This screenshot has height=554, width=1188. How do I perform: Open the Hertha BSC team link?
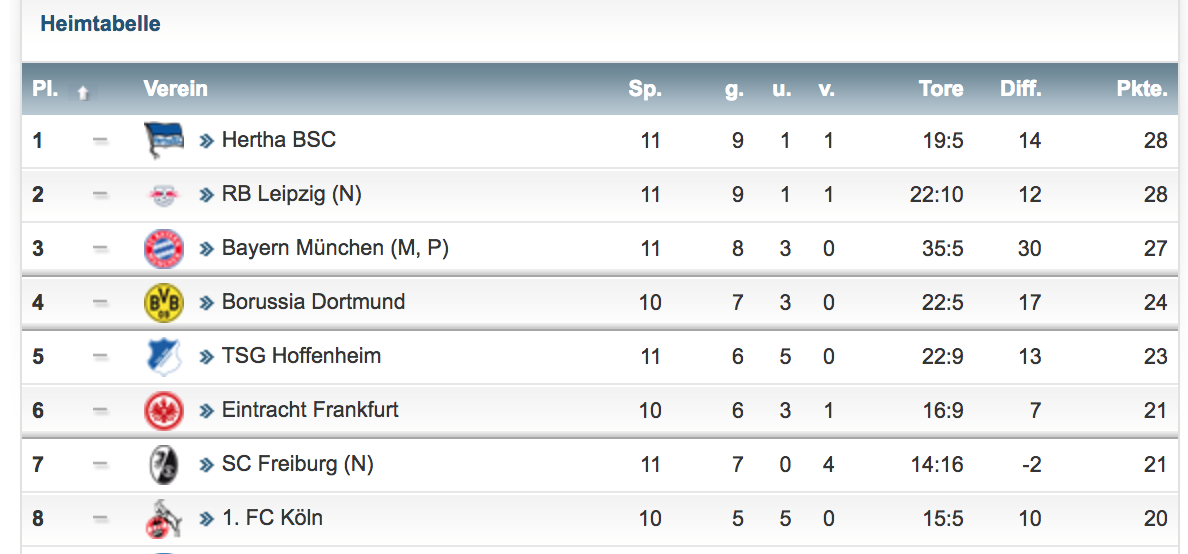278,140
